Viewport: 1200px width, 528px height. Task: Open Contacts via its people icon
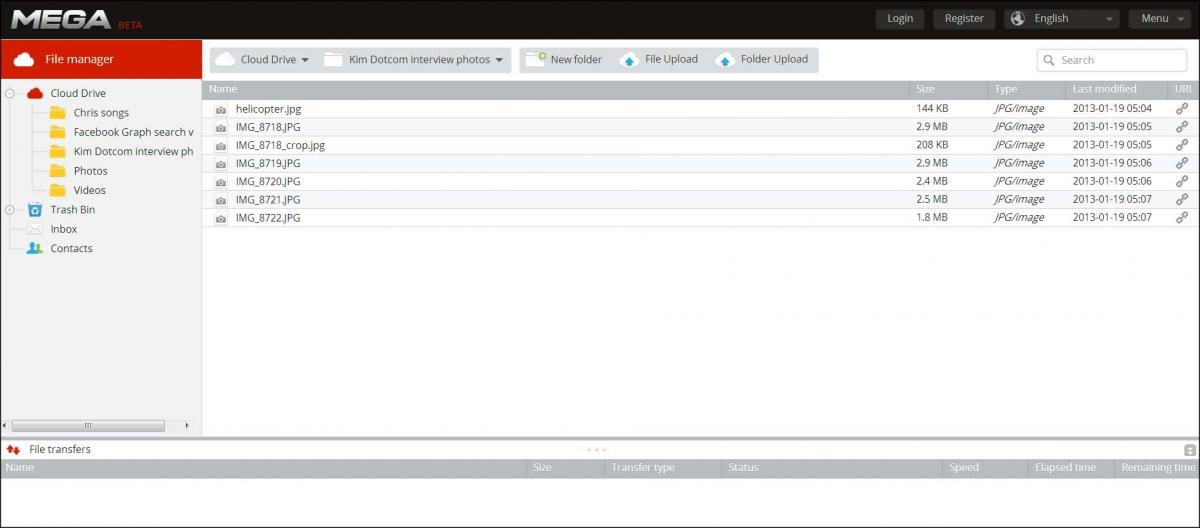point(35,248)
